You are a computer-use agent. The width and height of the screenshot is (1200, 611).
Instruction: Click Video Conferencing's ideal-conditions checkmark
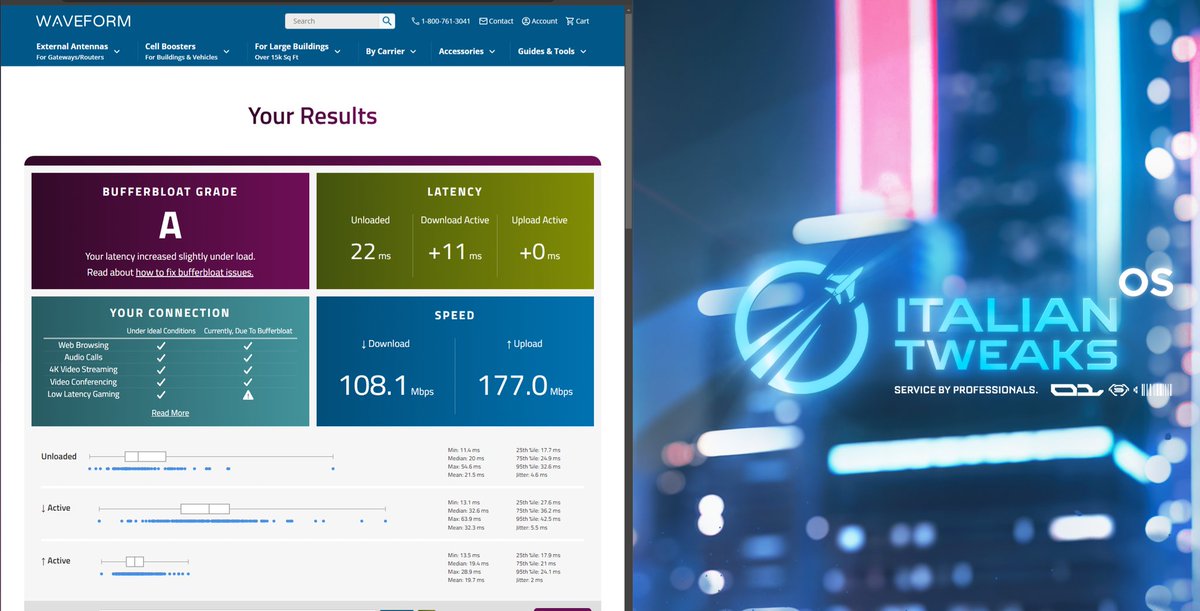coord(162,382)
